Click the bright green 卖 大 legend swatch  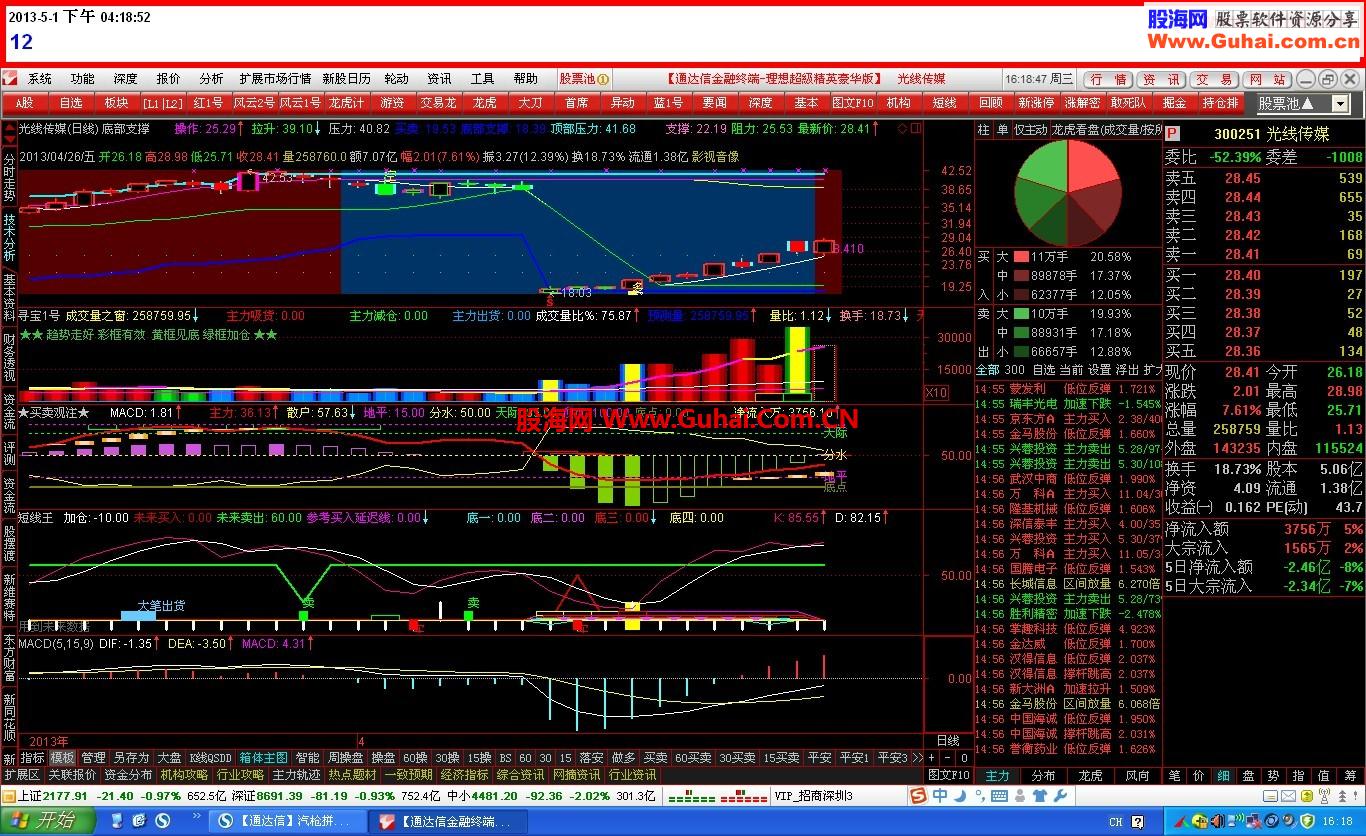pos(1021,314)
